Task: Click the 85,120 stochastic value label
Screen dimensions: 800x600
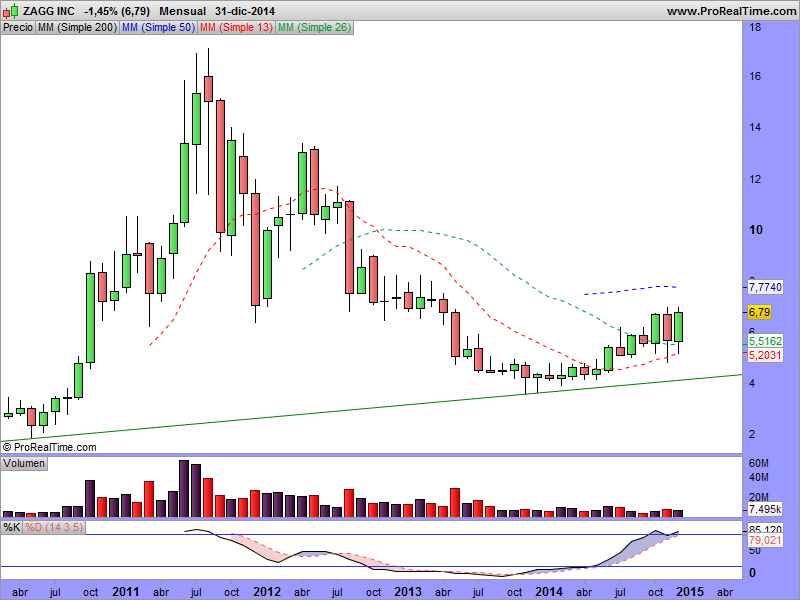Action: [x=765, y=529]
